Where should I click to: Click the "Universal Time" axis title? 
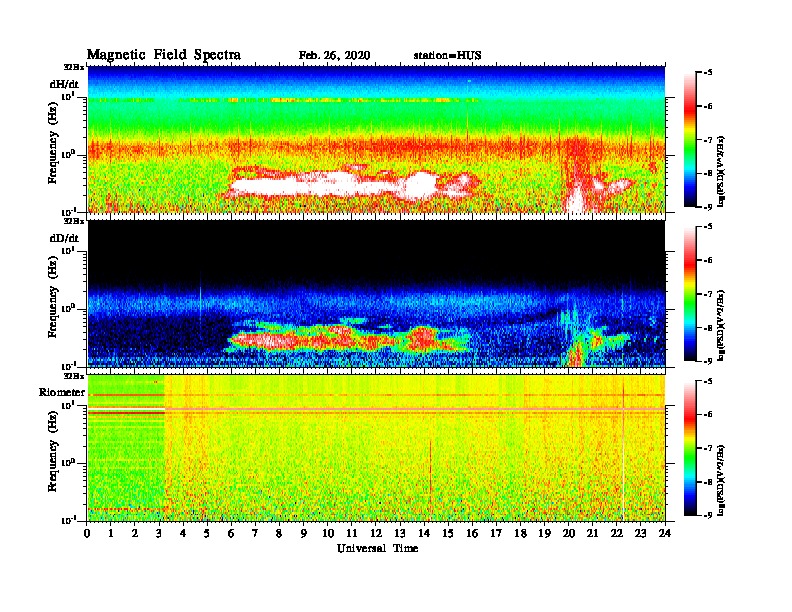[x=377, y=548]
